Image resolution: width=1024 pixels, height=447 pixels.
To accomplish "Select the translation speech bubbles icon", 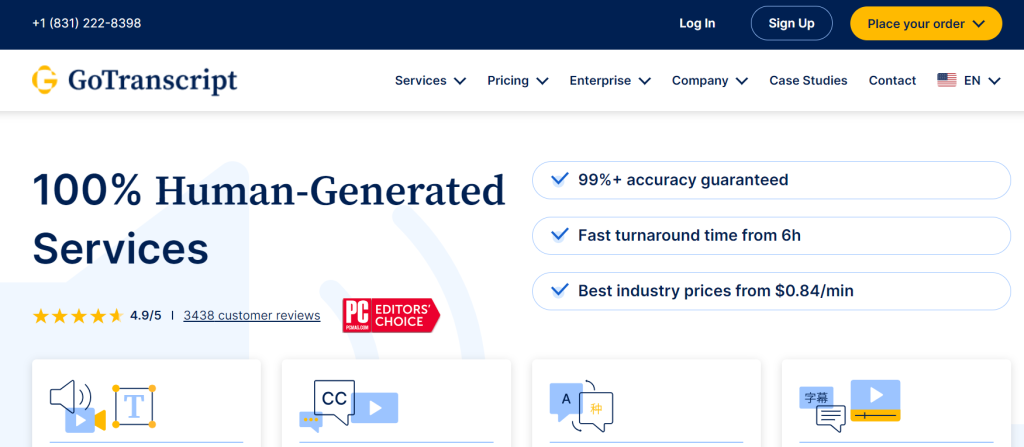I will (581, 405).
